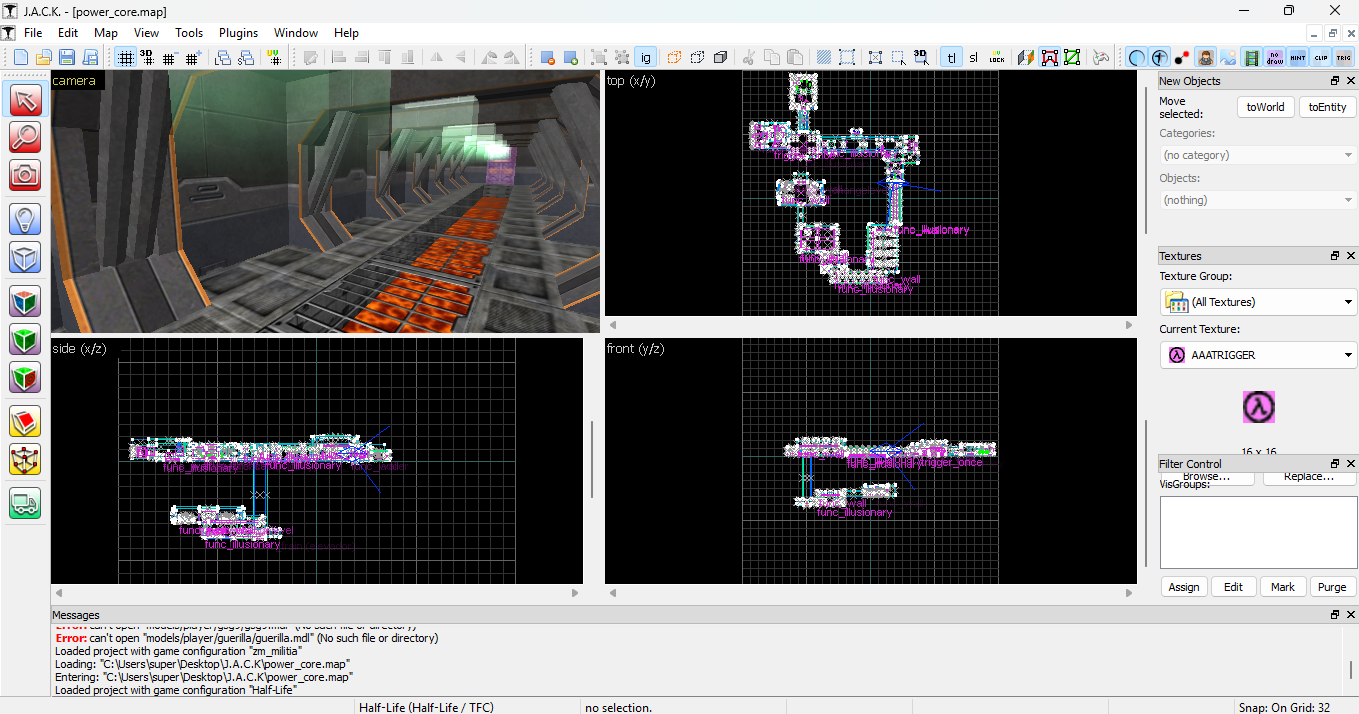Activate the Magnify zoom tool
This screenshot has width=1359, height=714.
[25, 137]
